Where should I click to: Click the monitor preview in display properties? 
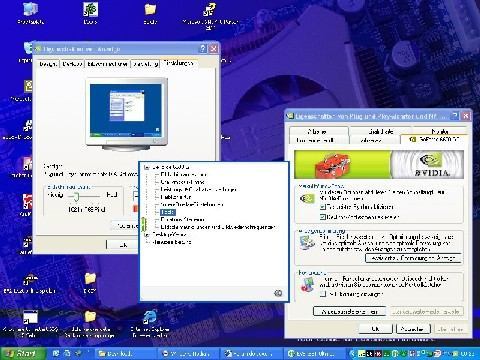126,114
